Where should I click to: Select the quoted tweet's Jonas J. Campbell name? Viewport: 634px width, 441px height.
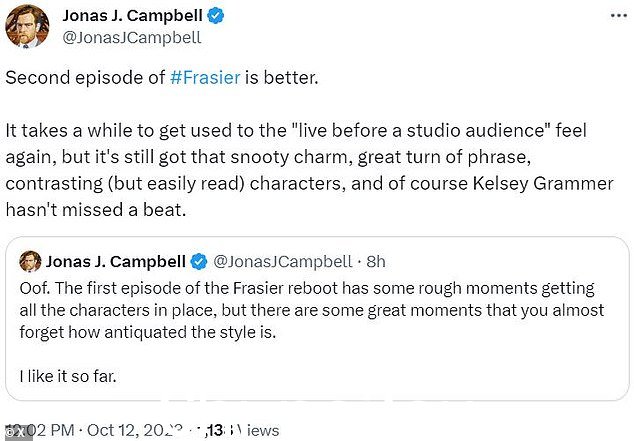116,262
